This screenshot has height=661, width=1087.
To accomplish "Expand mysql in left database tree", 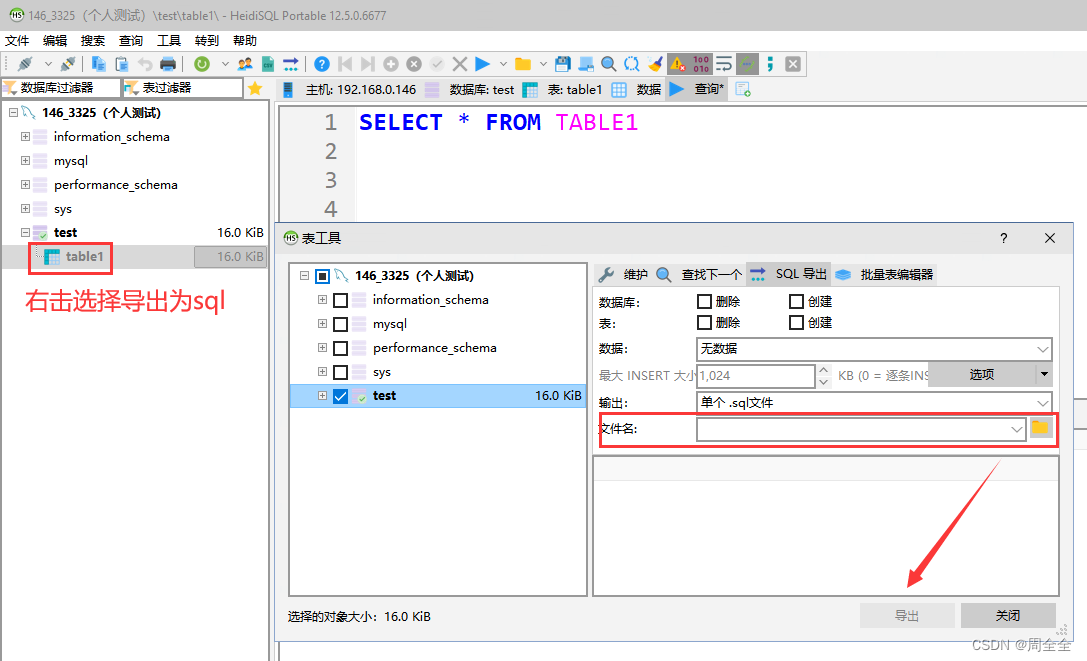I will click(26, 160).
